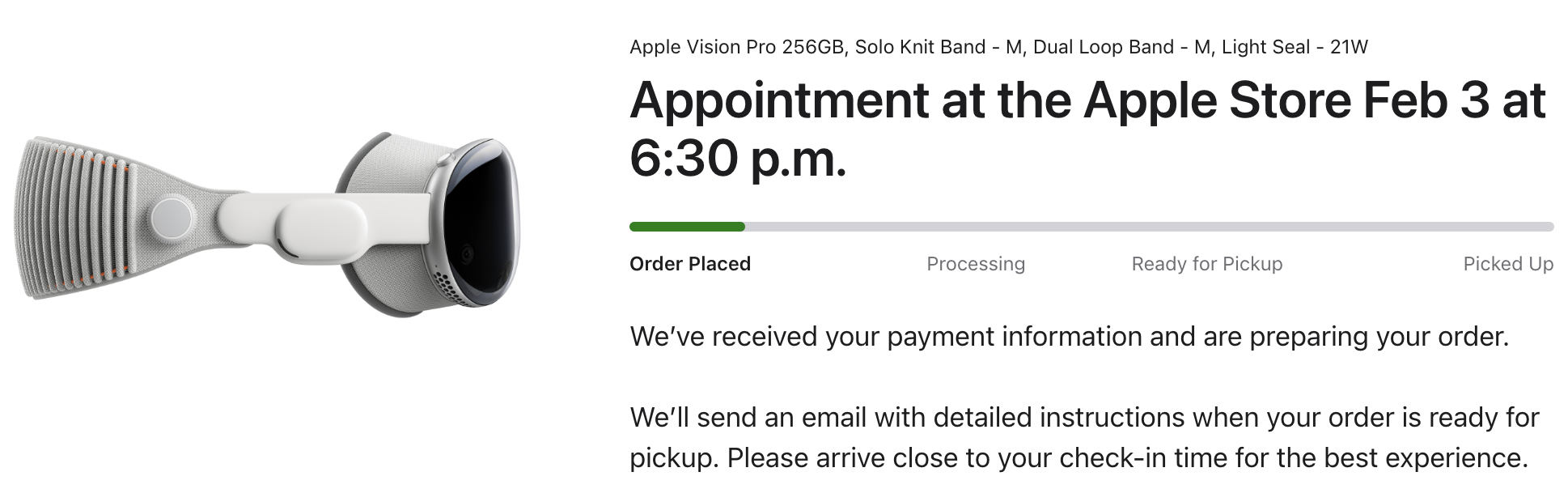This screenshot has height=489, width=1568.
Task: Click the payment information received message
Action: click(1069, 336)
